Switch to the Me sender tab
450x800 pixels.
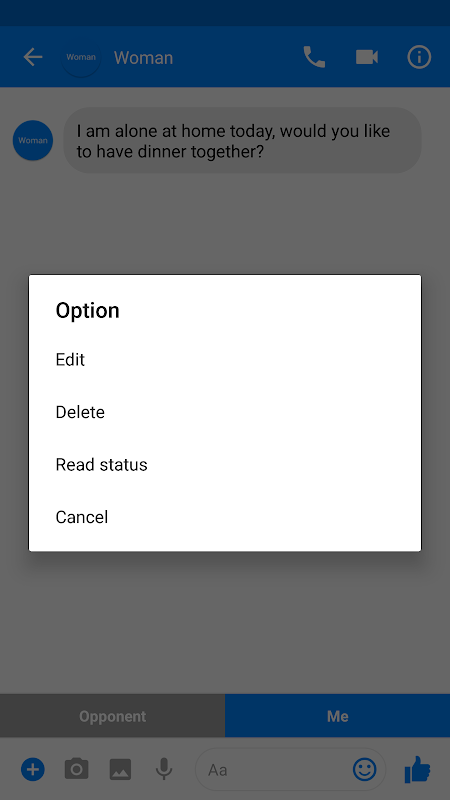(x=337, y=716)
